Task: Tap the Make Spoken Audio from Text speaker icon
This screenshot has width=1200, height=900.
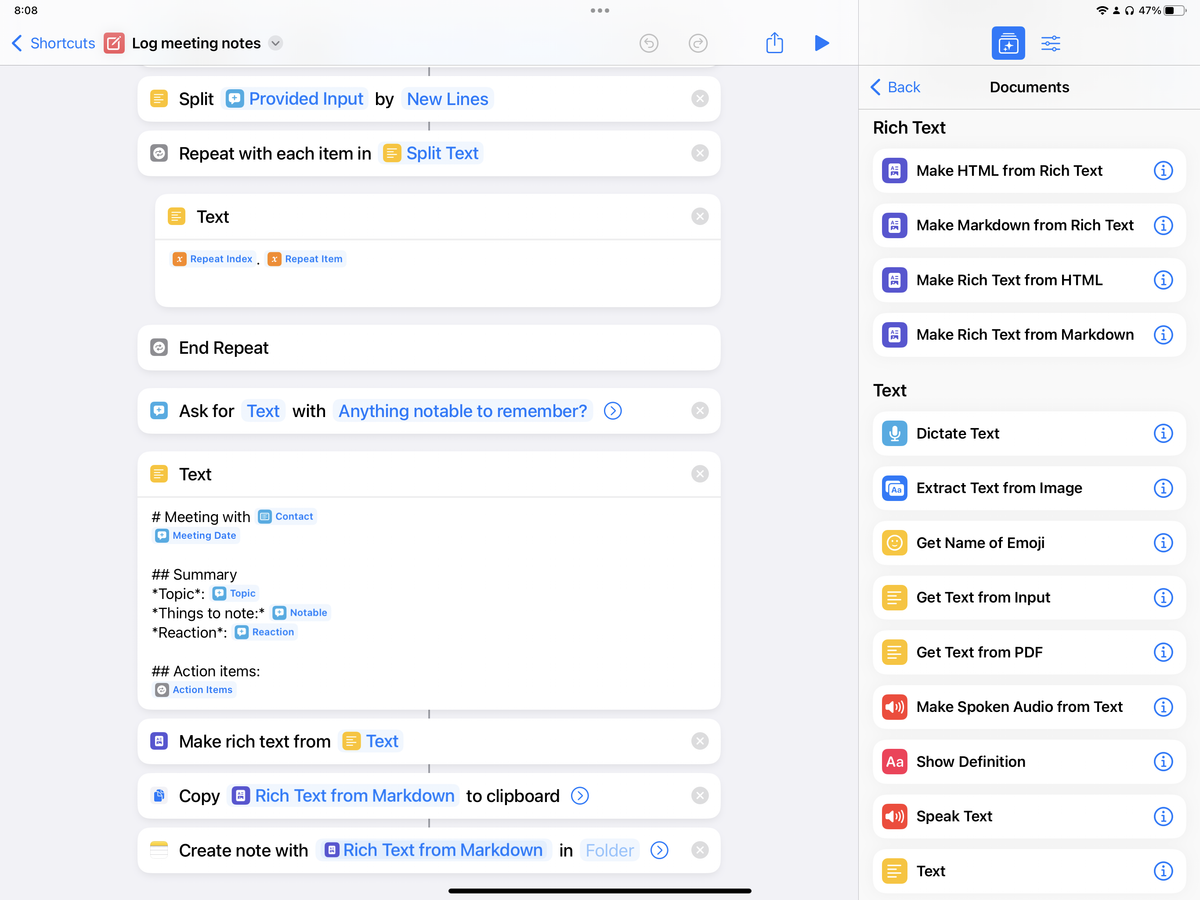Action: pyautogui.click(x=894, y=707)
